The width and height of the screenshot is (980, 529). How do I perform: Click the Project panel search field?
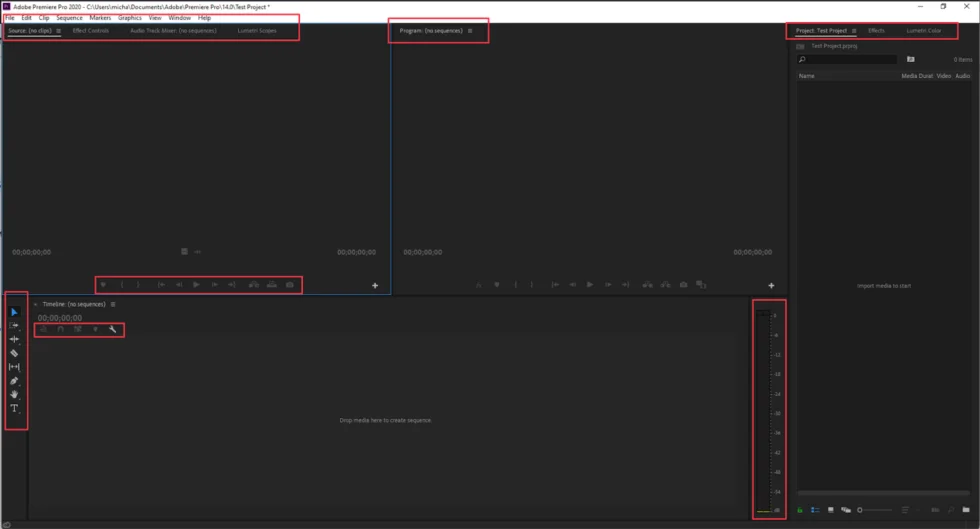click(x=847, y=59)
